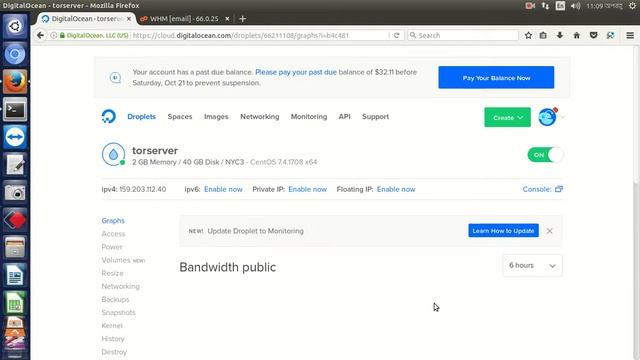Open the downloads arrow icon
Viewport: 640px width, 360px height.
click(560, 36)
